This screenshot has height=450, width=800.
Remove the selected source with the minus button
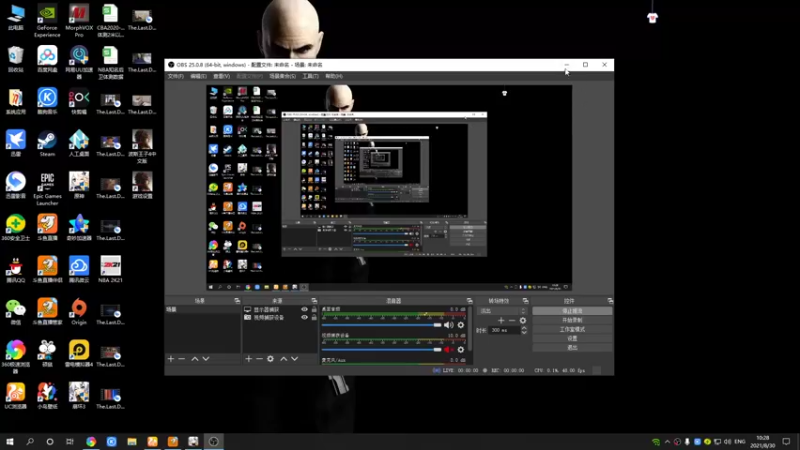coord(259,359)
